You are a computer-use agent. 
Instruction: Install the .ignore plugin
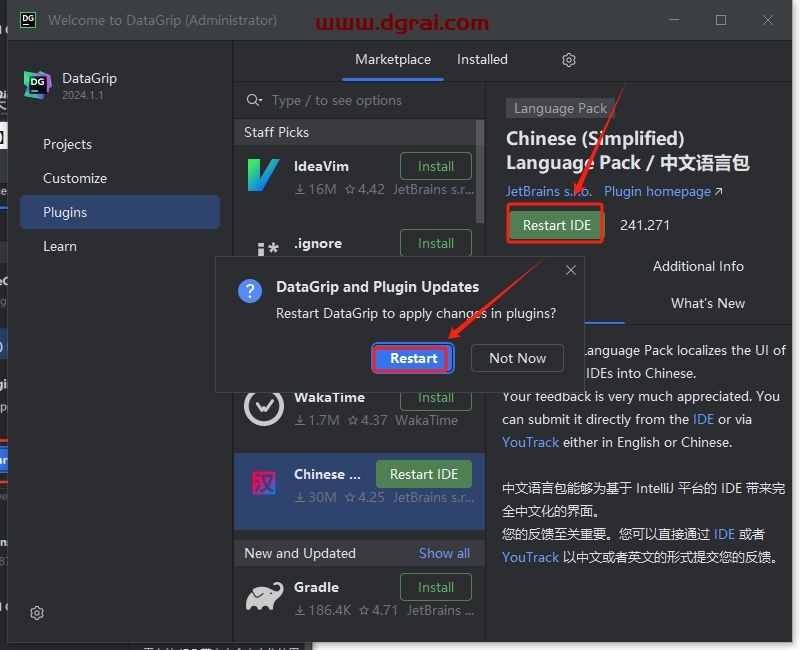(436, 243)
